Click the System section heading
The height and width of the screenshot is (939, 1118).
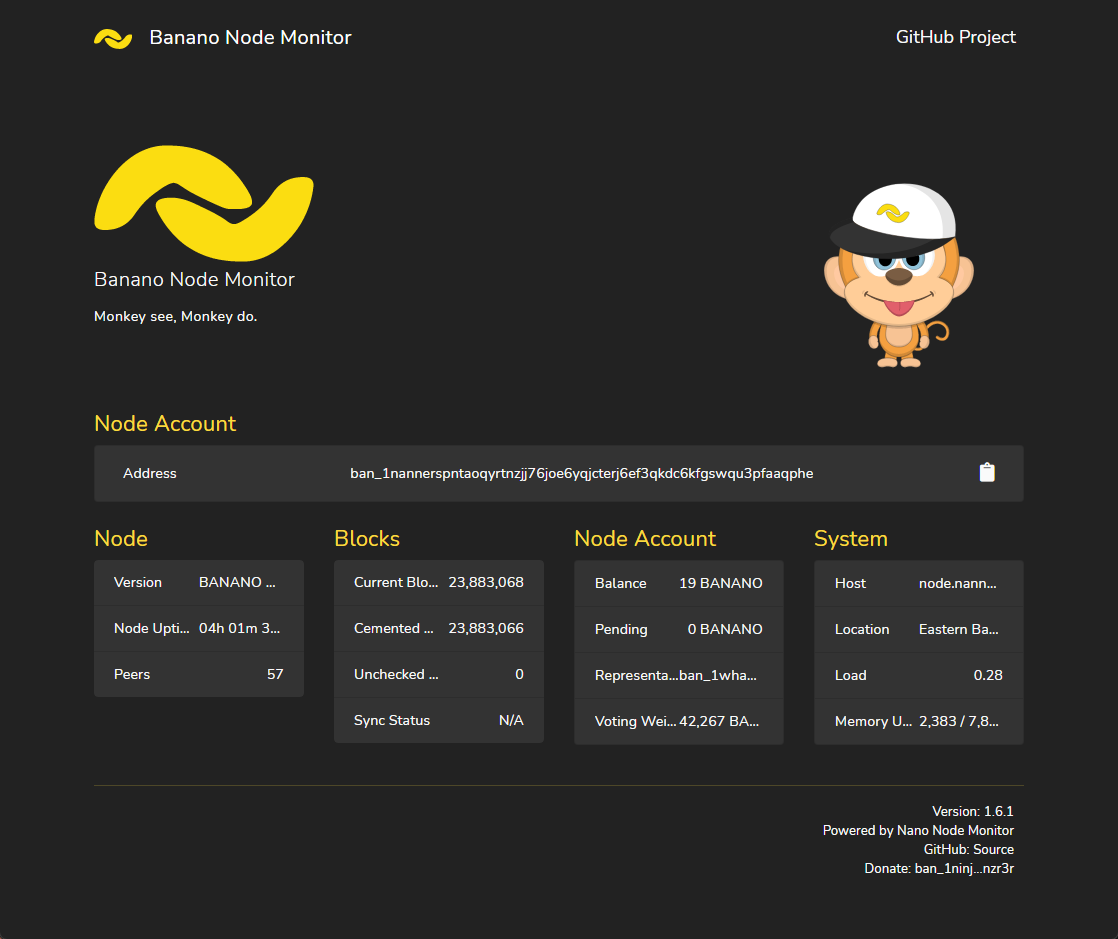[851, 538]
